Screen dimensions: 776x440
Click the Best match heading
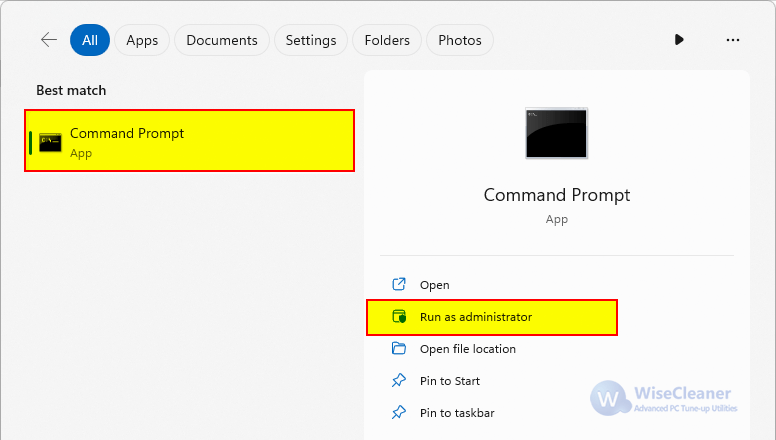point(71,90)
